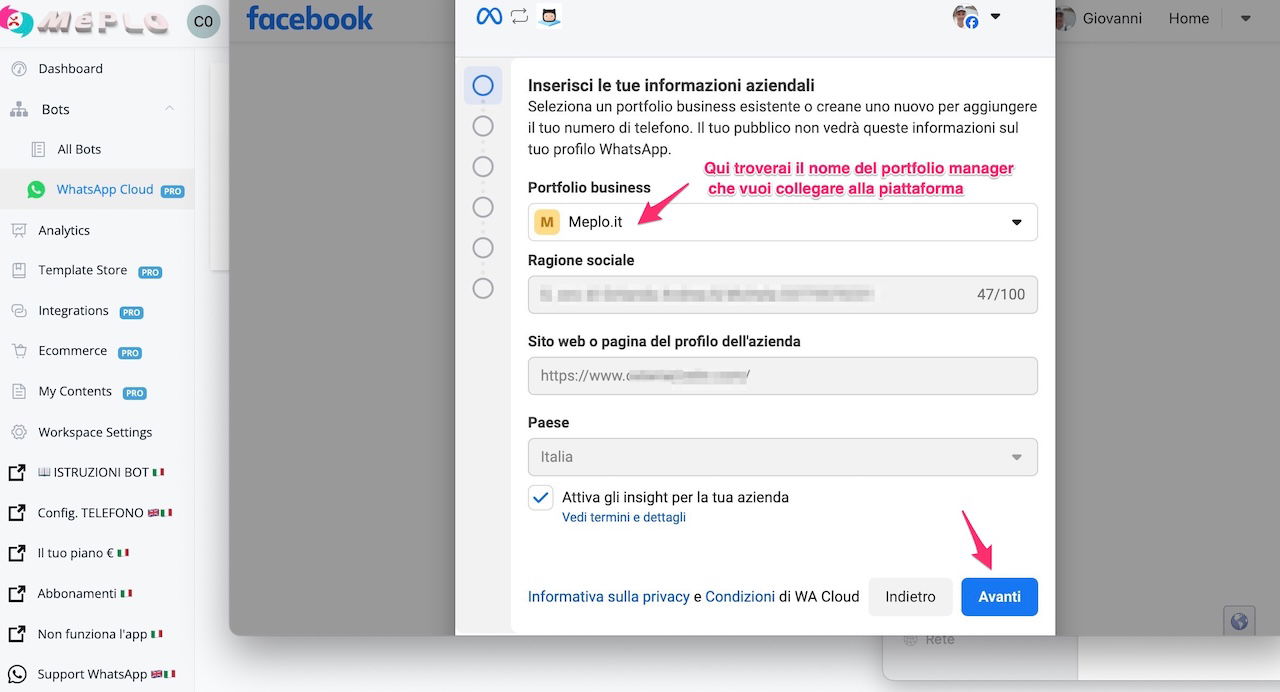The height and width of the screenshot is (692, 1280).
Task: Click the Workspace Settings gear icon
Action: (19, 432)
